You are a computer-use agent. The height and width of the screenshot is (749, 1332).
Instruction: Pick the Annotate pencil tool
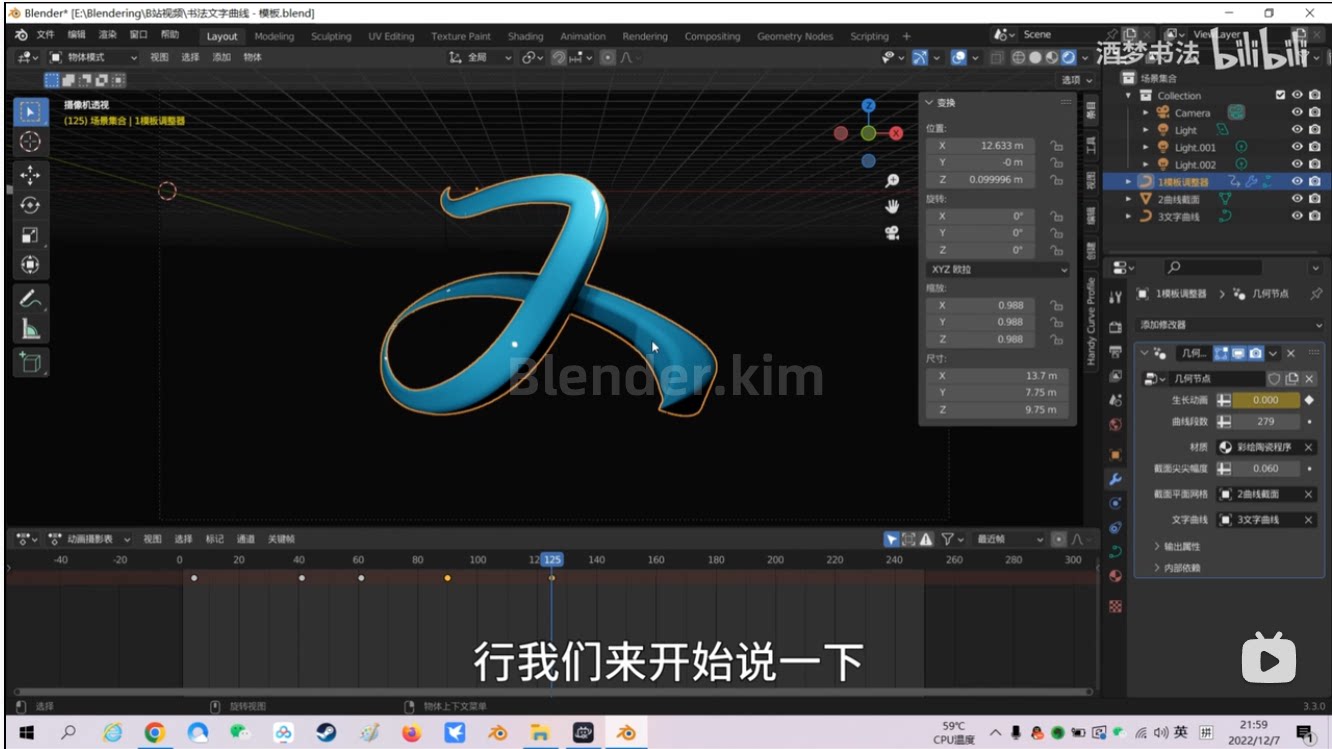coord(30,298)
